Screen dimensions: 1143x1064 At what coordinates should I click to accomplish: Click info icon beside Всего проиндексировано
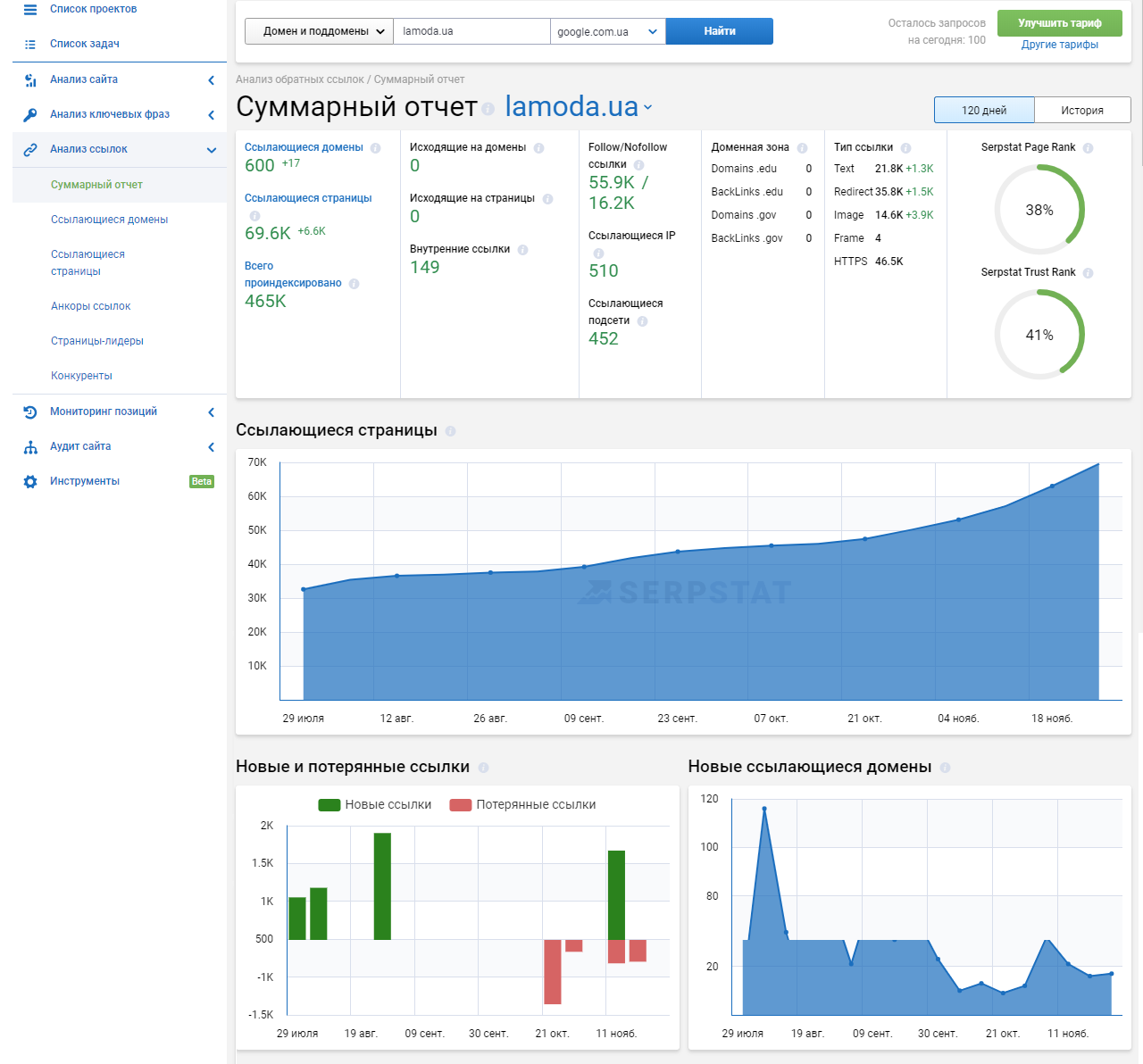(354, 284)
